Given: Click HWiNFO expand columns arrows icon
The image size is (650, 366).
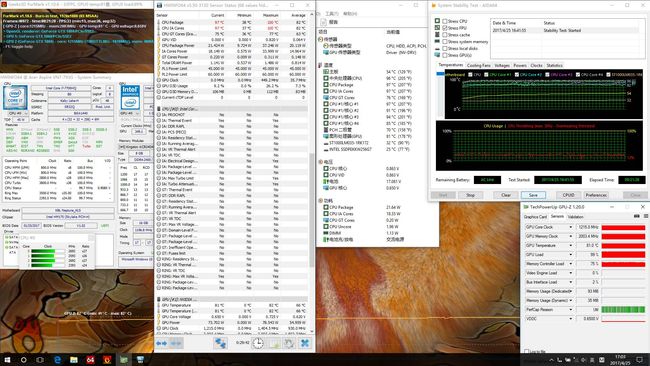Looking at the screenshot, I should click(162, 343).
